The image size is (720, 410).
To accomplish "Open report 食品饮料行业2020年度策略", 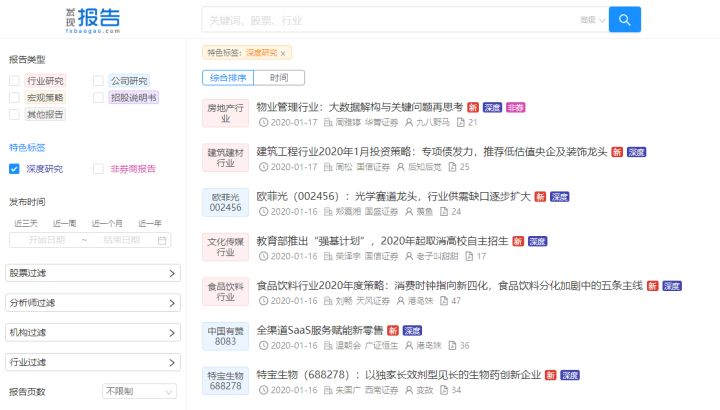I will [450, 286].
